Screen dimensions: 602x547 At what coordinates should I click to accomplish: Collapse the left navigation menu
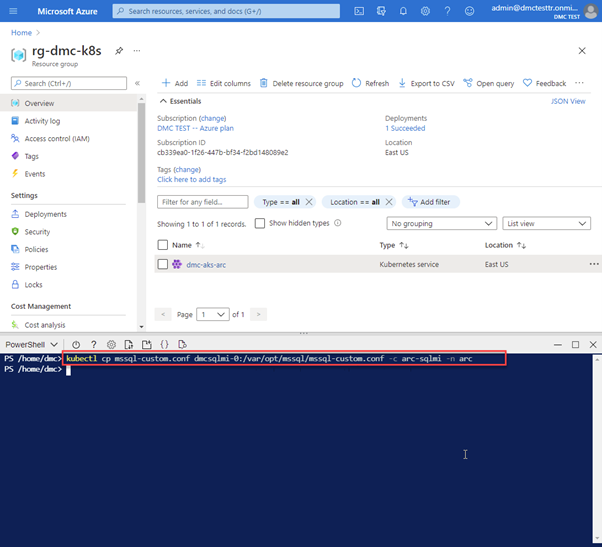137,83
